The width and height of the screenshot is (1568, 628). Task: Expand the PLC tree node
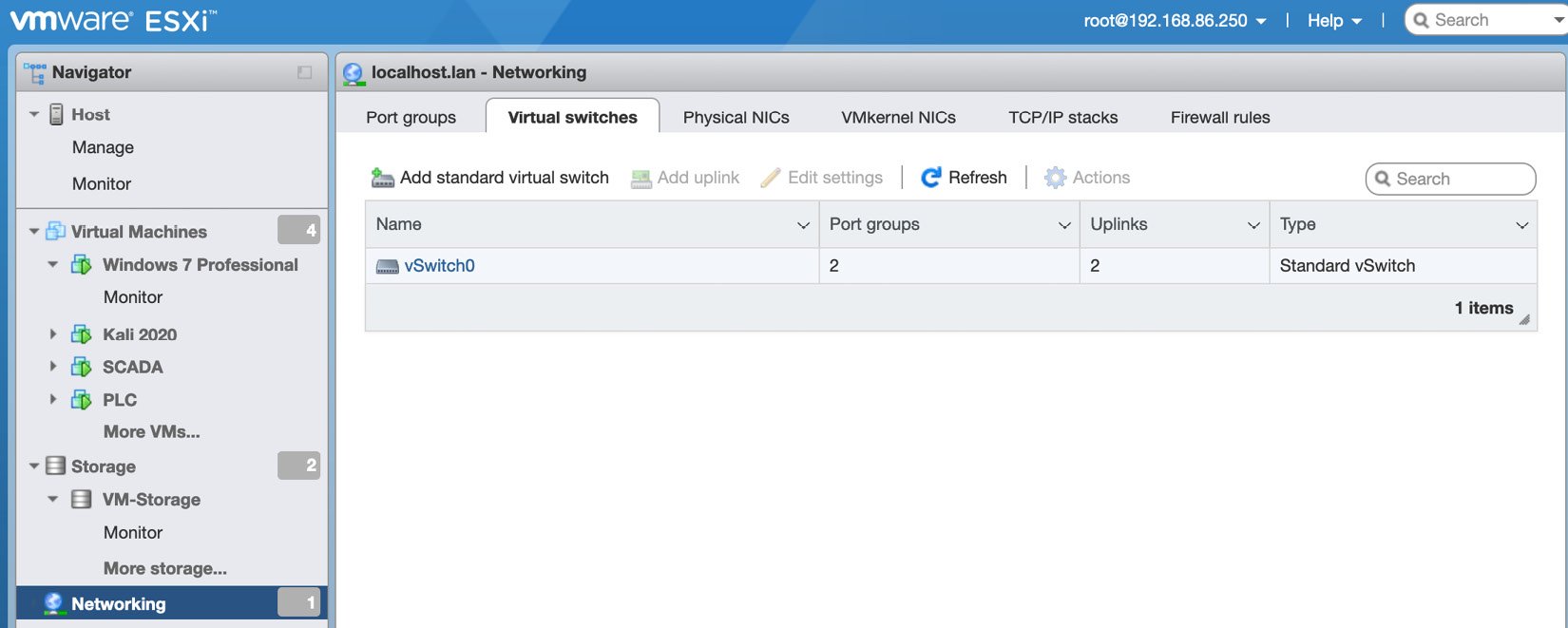click(x=53, y=399)
